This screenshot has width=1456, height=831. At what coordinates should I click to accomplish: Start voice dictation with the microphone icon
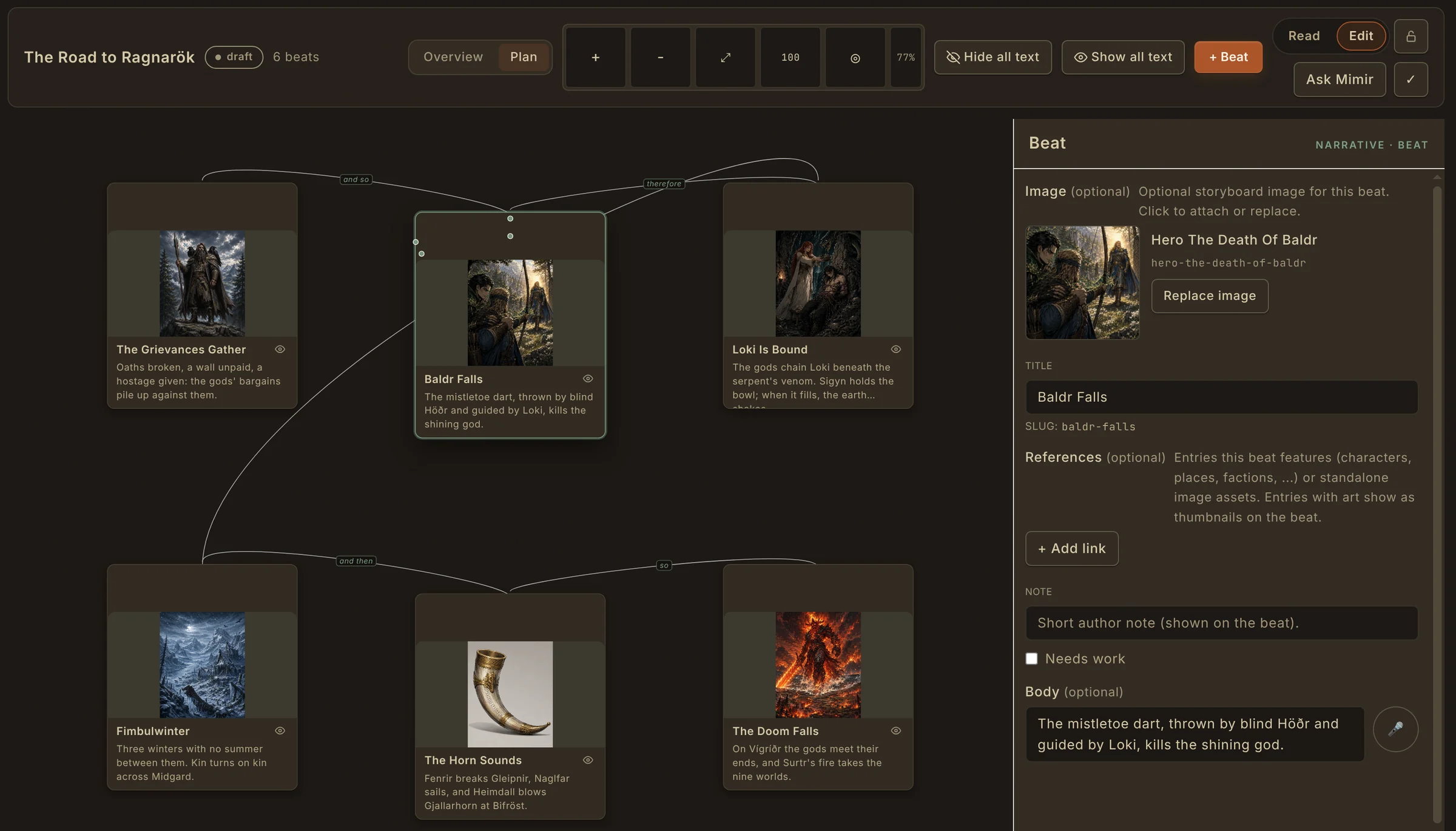(1395, 729)
